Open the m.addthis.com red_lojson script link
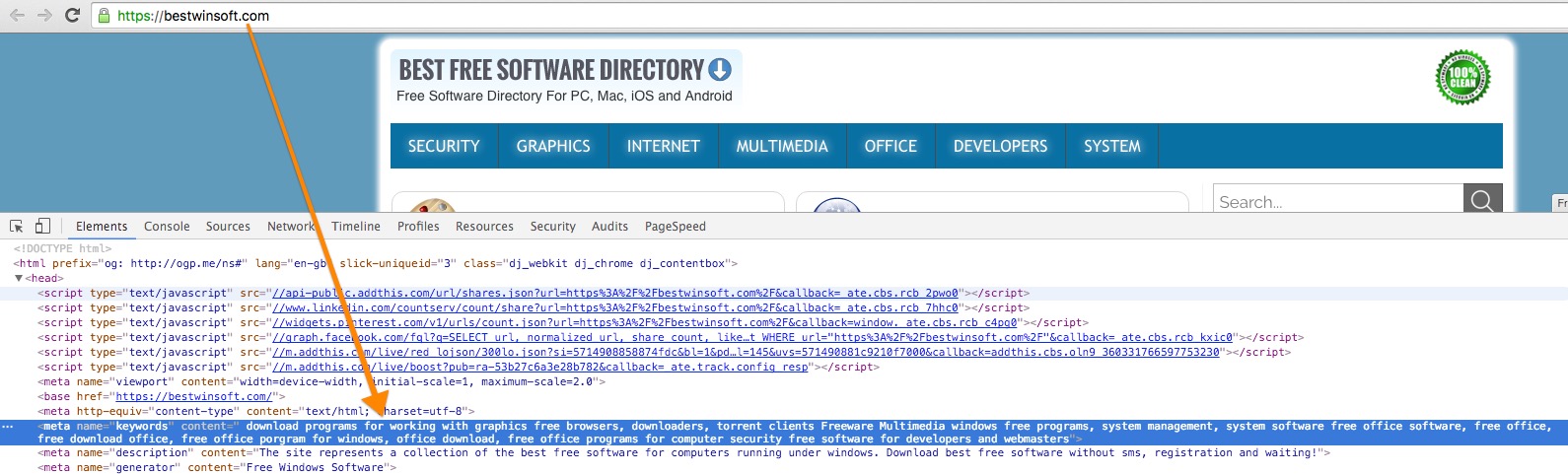The image size is (1568, 474). (x=746, y=353)
